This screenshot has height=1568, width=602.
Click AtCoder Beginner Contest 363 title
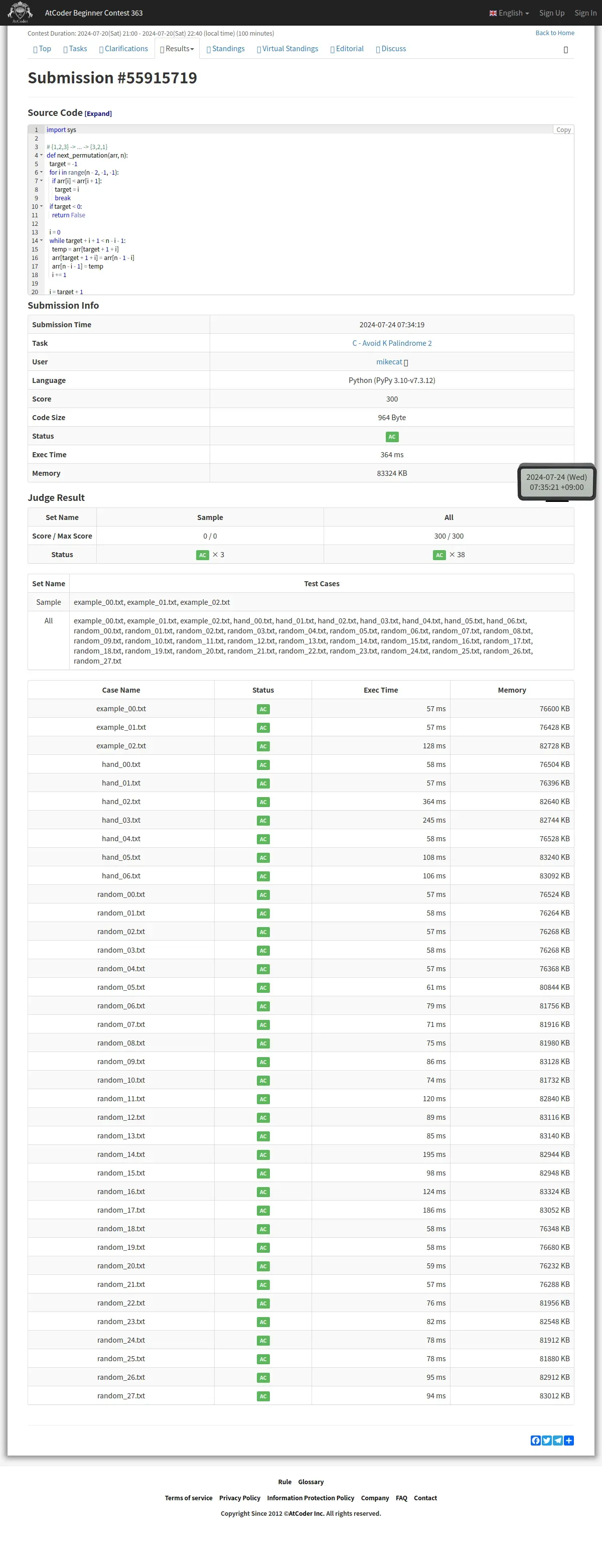pos(94,13)
